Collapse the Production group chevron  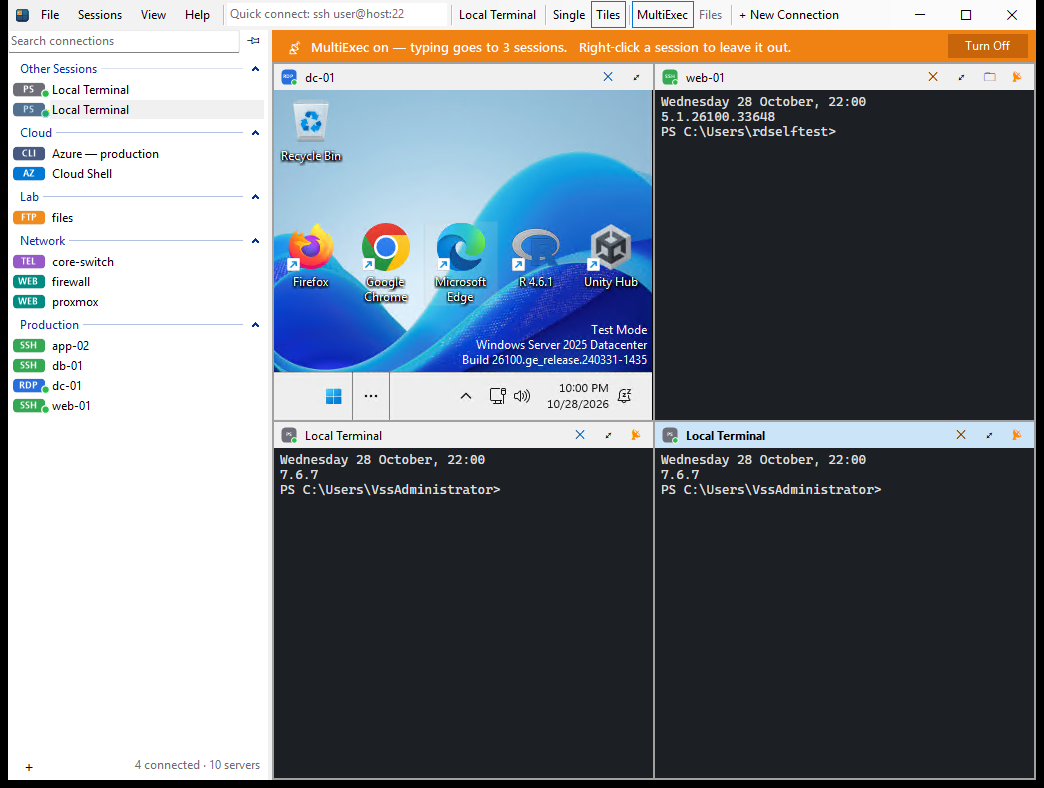point(255,324)
